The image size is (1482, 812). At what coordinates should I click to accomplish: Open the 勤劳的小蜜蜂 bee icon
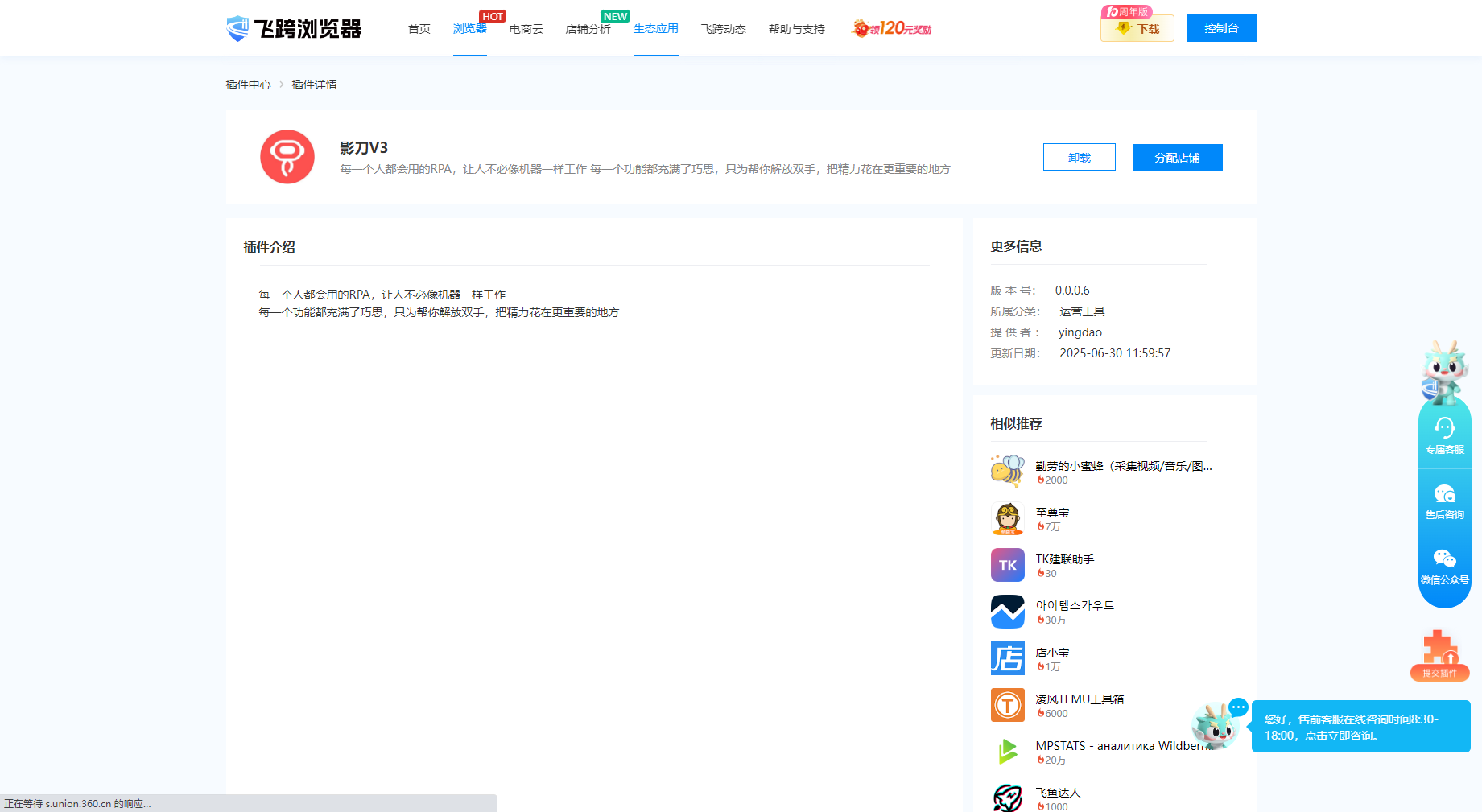pos(1007,472)
